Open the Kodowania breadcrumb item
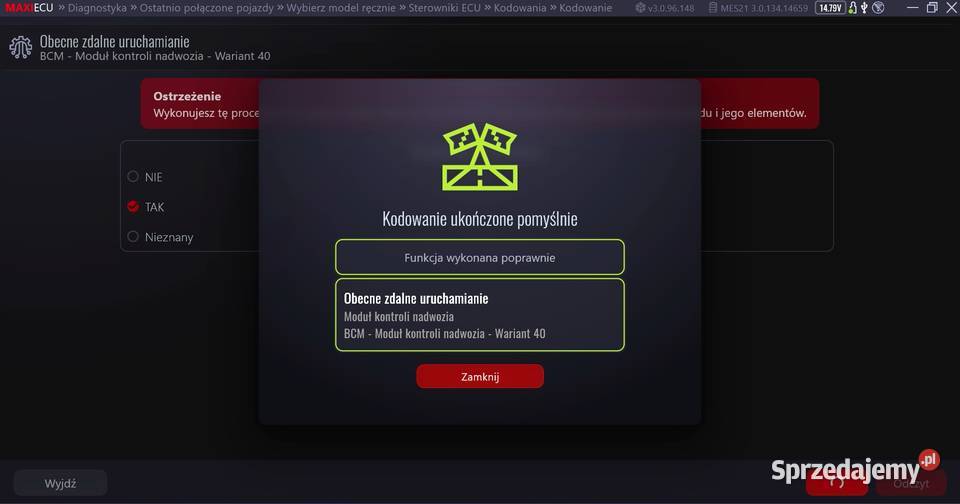Viewport: 960px width, 504px height. pyautogui.click(x=520, y=8)
